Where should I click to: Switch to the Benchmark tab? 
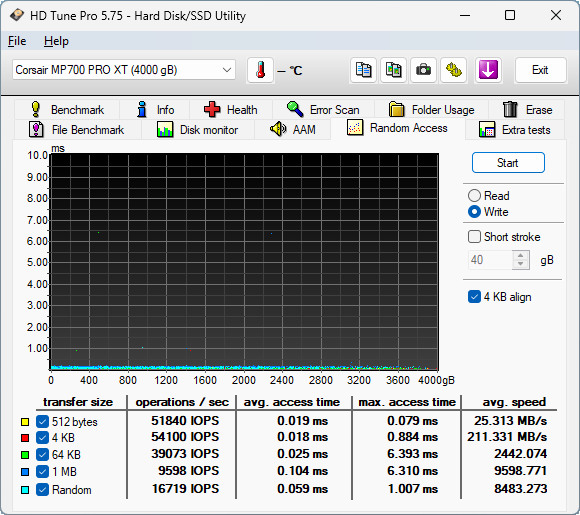pyautogui.click(x=67, y=110)
